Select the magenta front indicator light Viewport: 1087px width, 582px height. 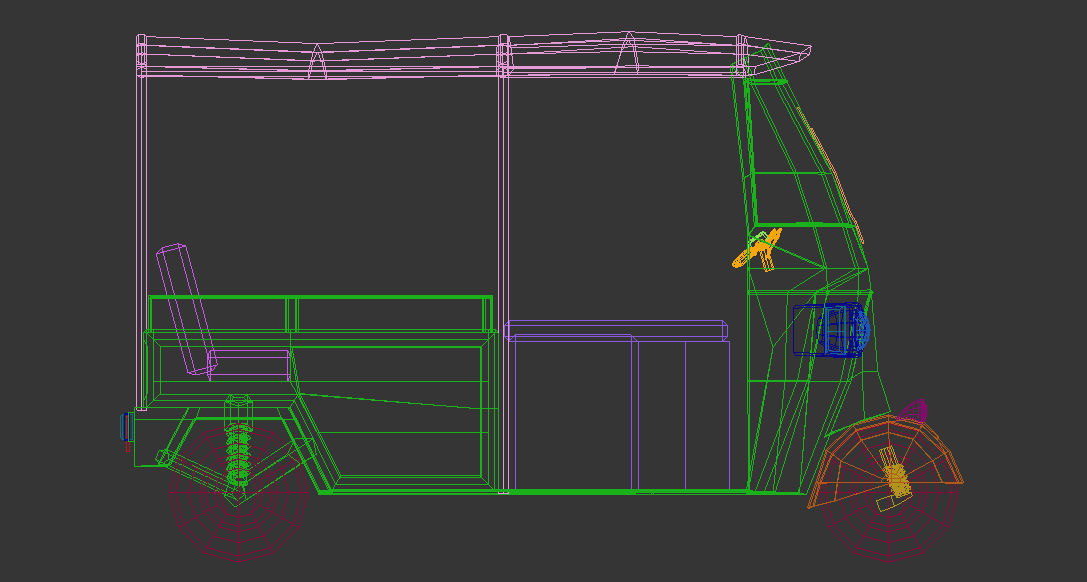coord(914,411)
